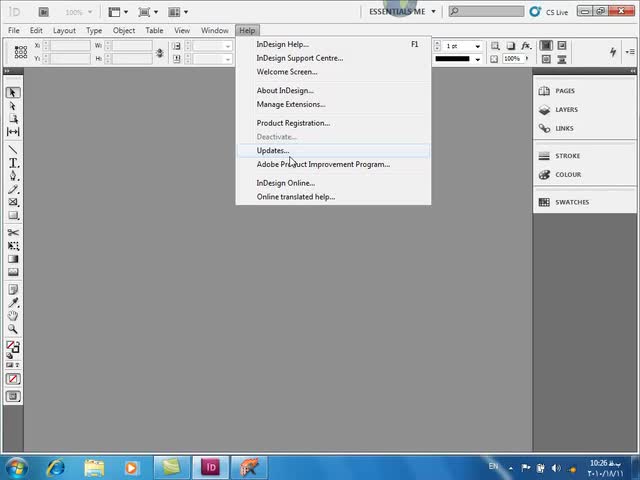640x480 pixels.
Task: Open the stroke weight 1 pt dropdown
Action: click(x=477, y=46)
